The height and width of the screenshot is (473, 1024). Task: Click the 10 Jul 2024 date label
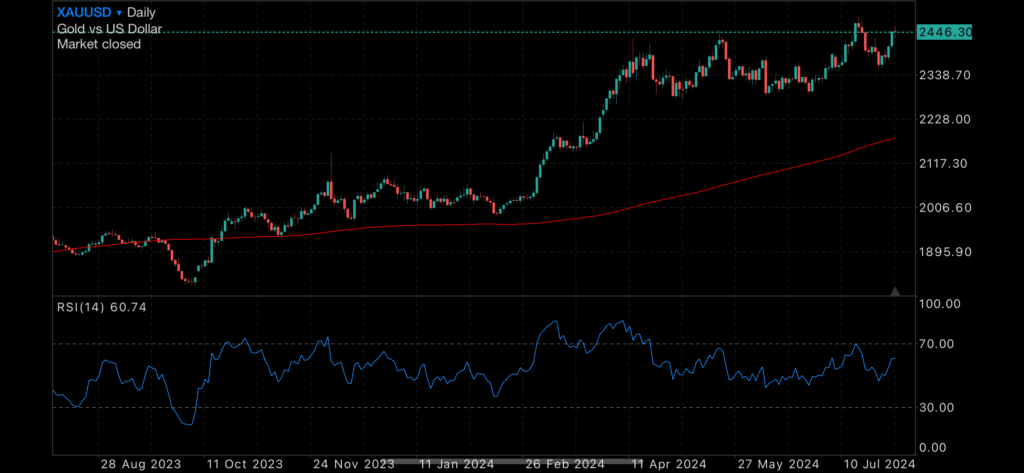(x=878, y=464)
